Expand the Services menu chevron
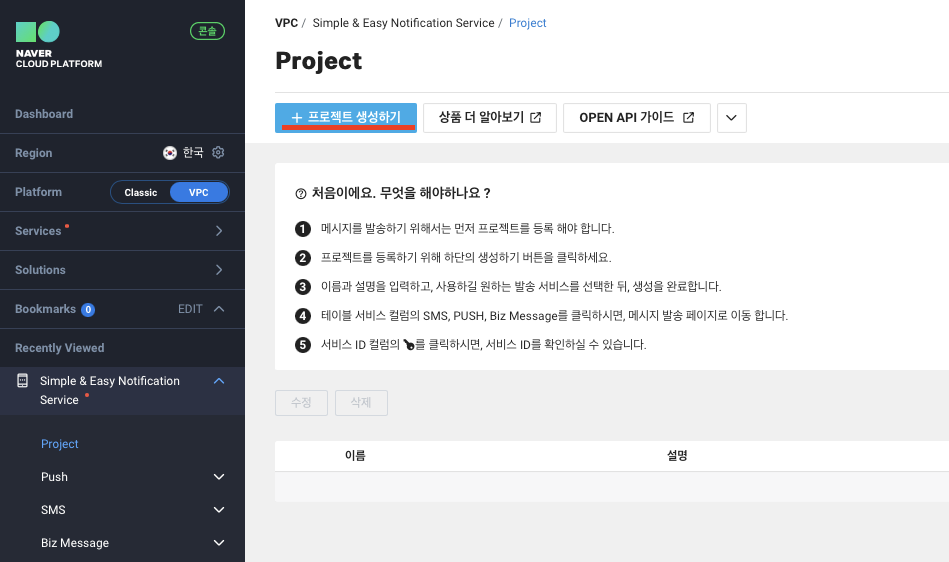Image resolution: width=949 pixels, height=562 pixels. (219, 231)
